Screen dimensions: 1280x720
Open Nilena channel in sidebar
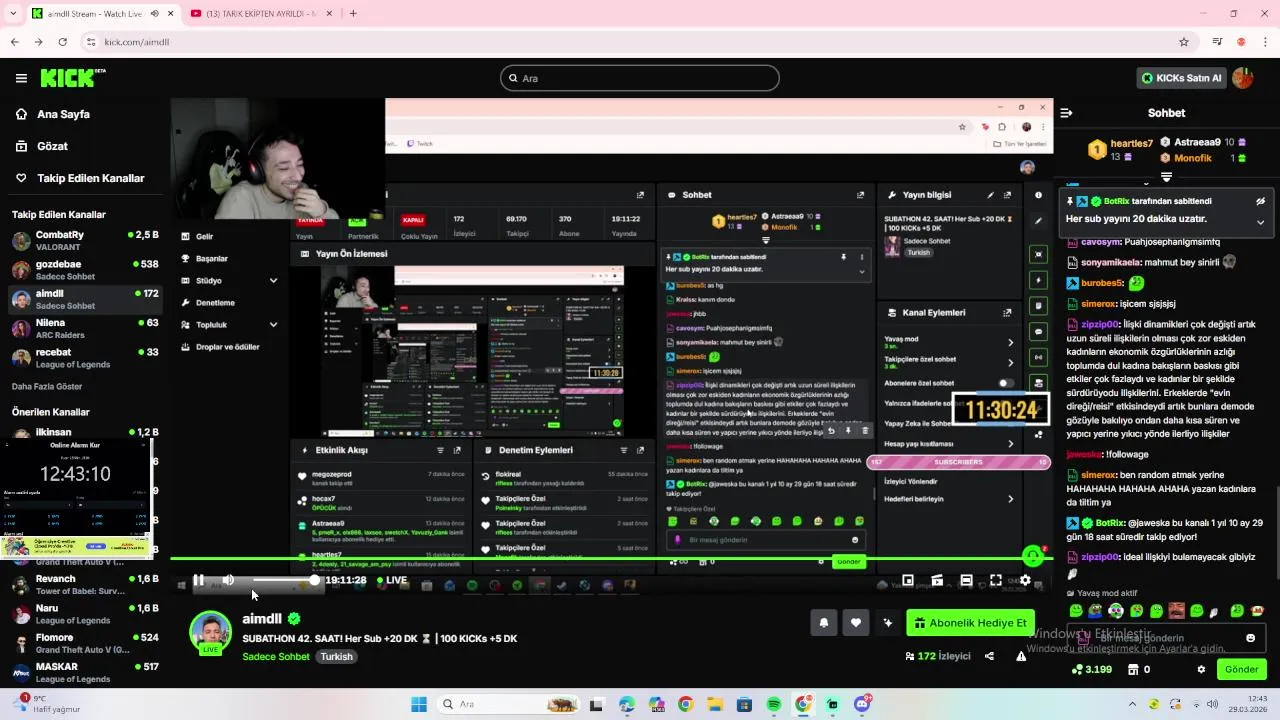click(85, 329)
